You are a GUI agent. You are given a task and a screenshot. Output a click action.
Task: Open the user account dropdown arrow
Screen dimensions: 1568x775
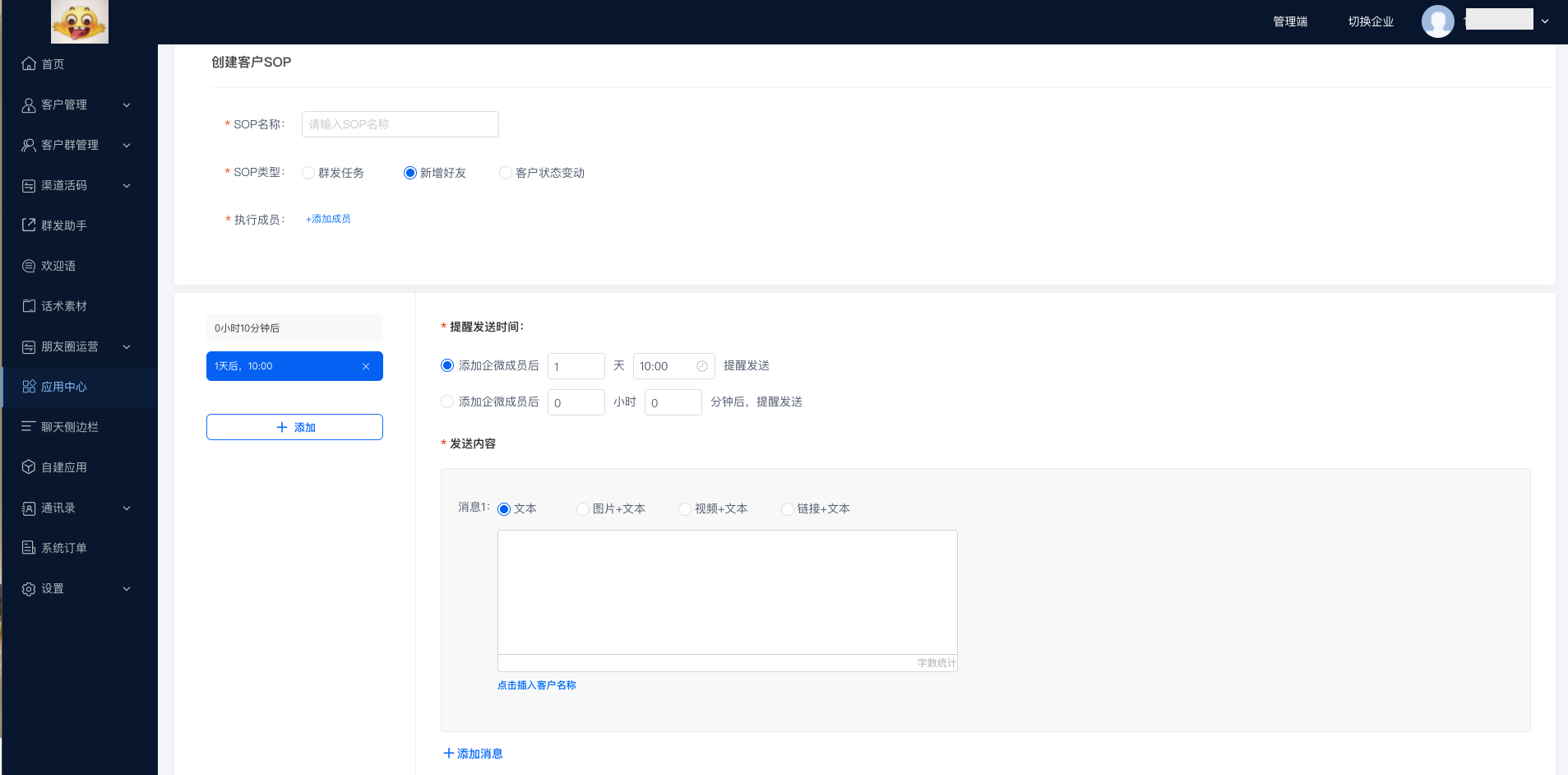point(1545,21)
